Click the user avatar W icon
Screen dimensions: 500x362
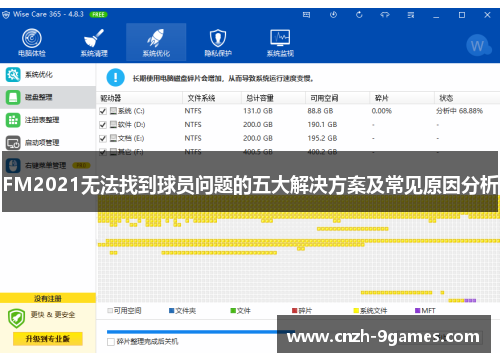click(x=478, y=46)
